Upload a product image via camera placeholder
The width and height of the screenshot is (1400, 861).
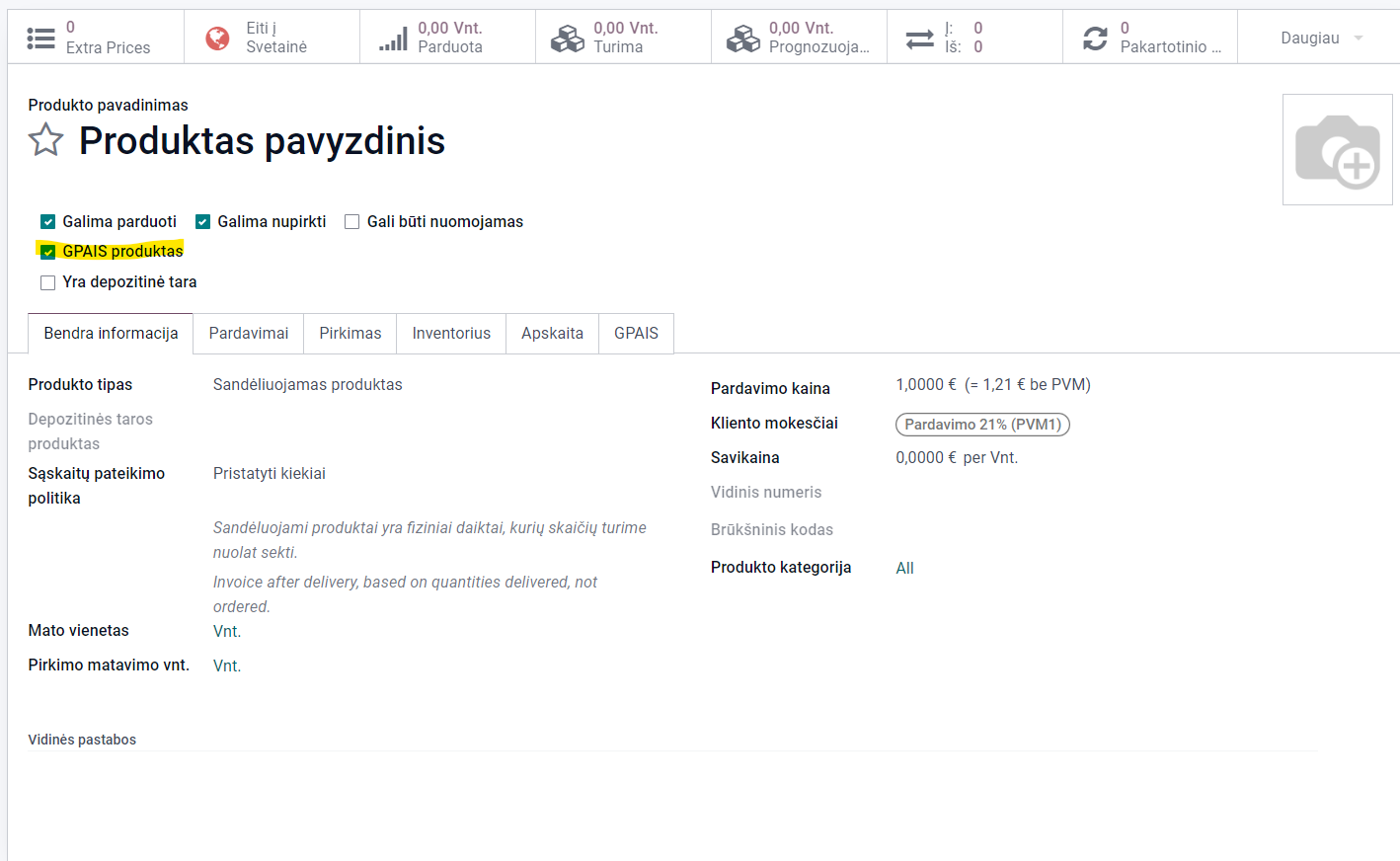pos(1337,150)
